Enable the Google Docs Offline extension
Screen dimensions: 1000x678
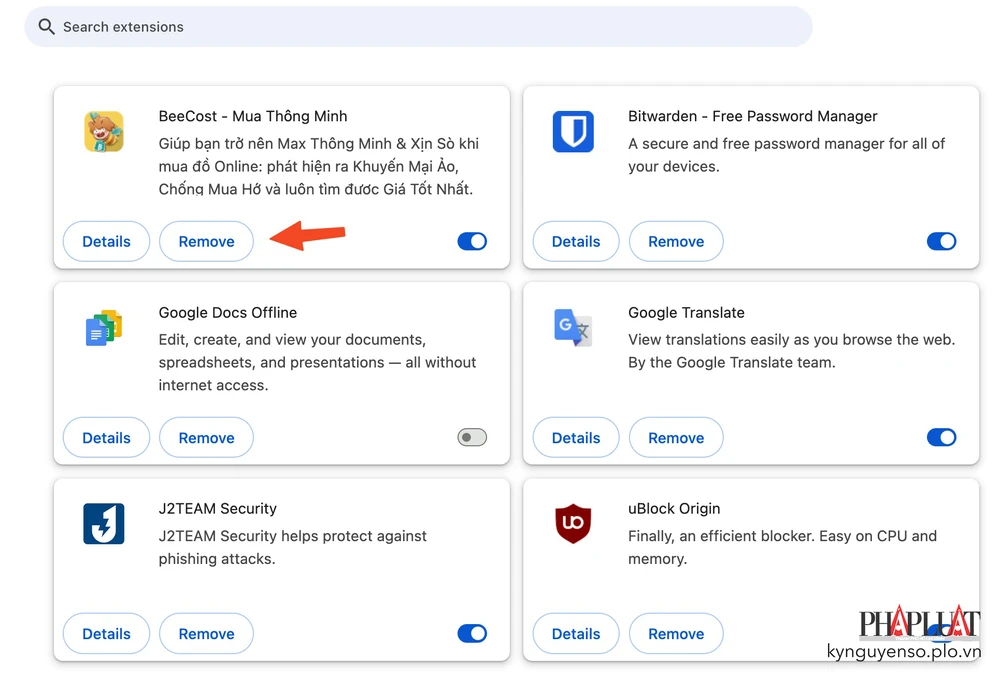[x=471, y=437]
